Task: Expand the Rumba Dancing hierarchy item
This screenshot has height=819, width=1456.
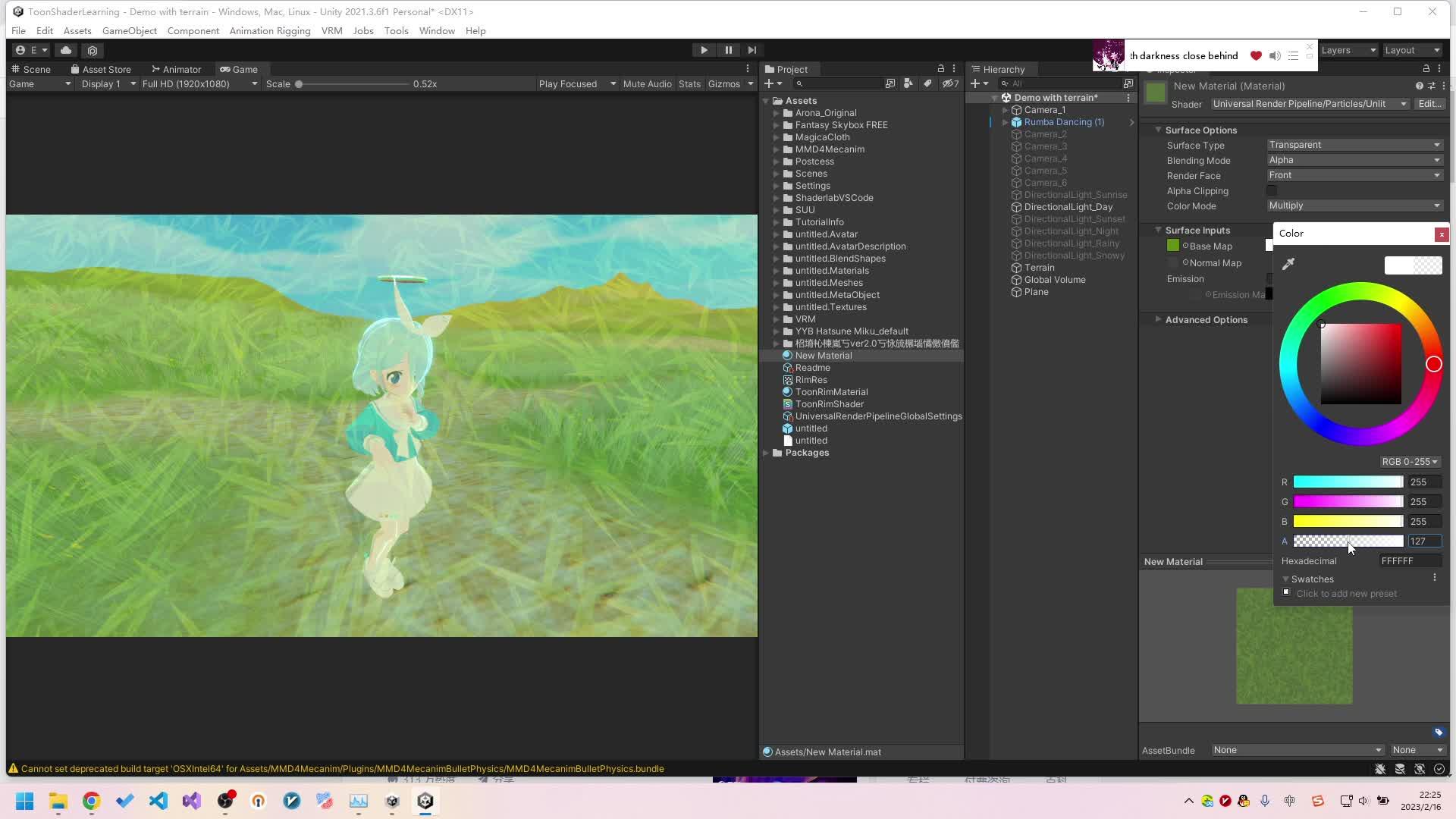Action: pos(1006,121)
